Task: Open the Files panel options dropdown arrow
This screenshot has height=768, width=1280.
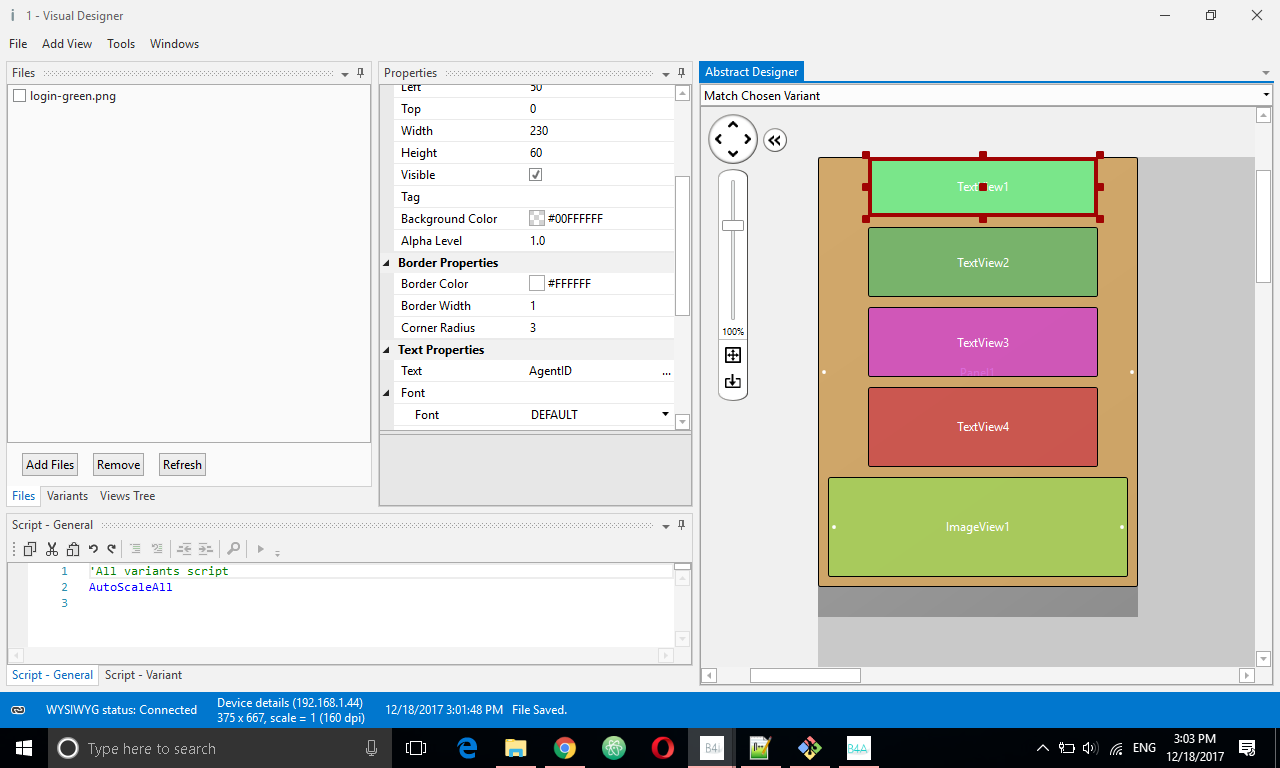Action: coord(345,74)
